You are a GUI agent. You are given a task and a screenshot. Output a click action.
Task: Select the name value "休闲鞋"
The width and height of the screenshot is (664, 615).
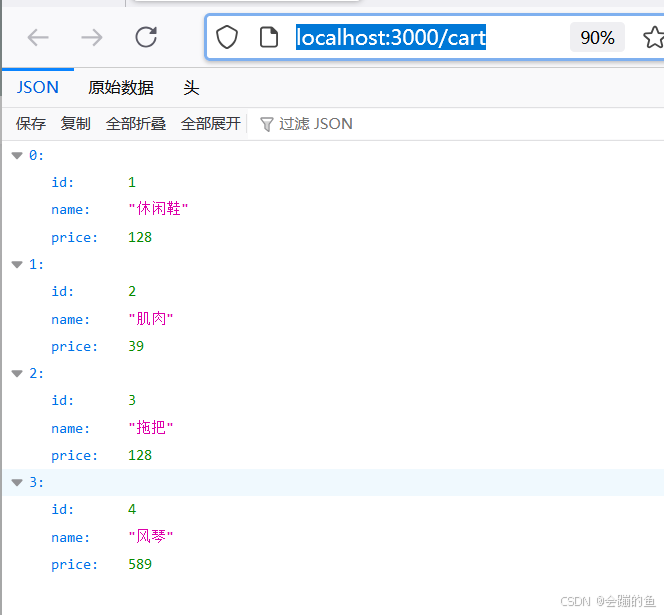pos(158,209)
